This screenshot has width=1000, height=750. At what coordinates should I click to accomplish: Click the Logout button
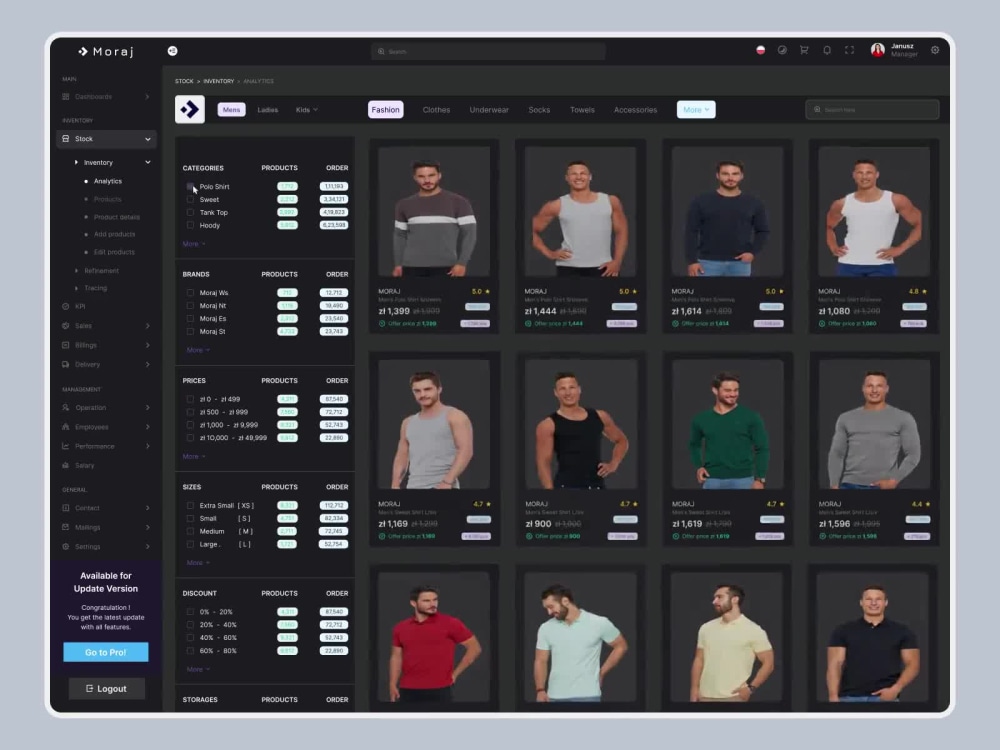[x=107, y=689]
